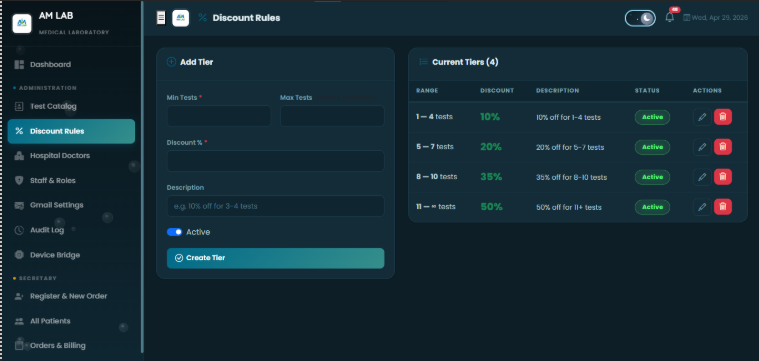The height and width of the screenshot is (361, 759).
Task: Click Active status badge for 50% tier
Action: click(x=653, y=207)
